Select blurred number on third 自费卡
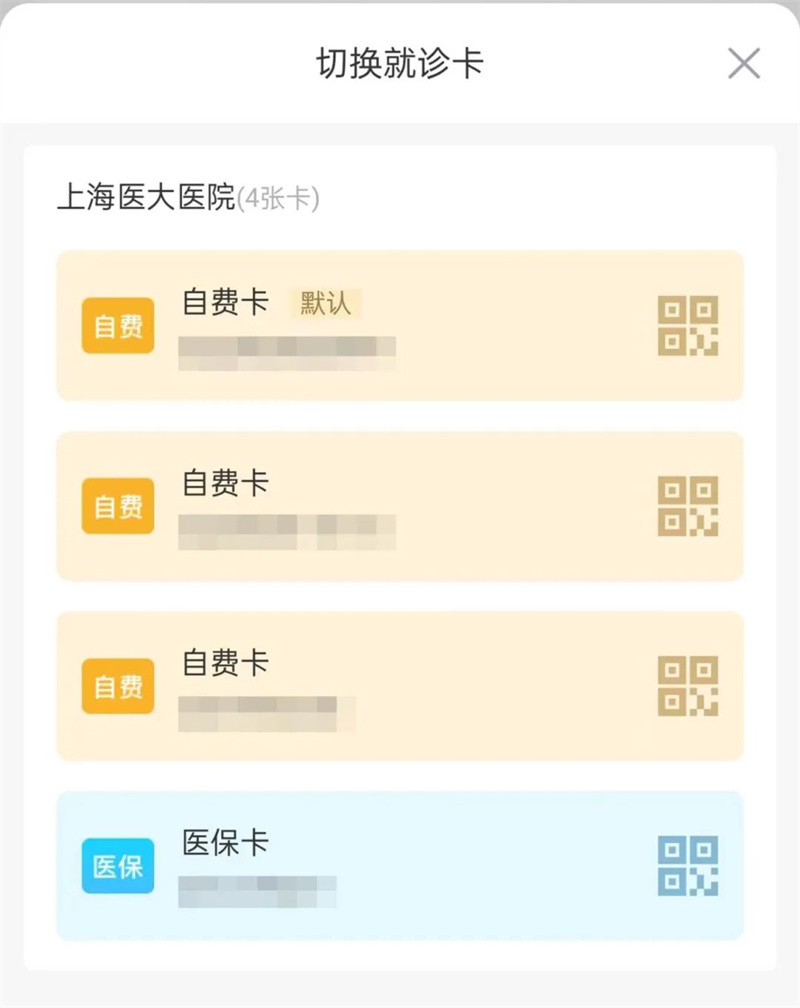800x1008 pixels. [267, 713]
